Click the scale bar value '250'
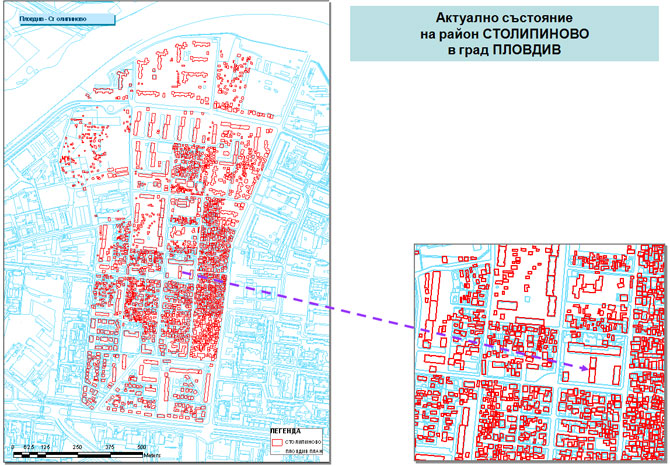 coord(77,447)
